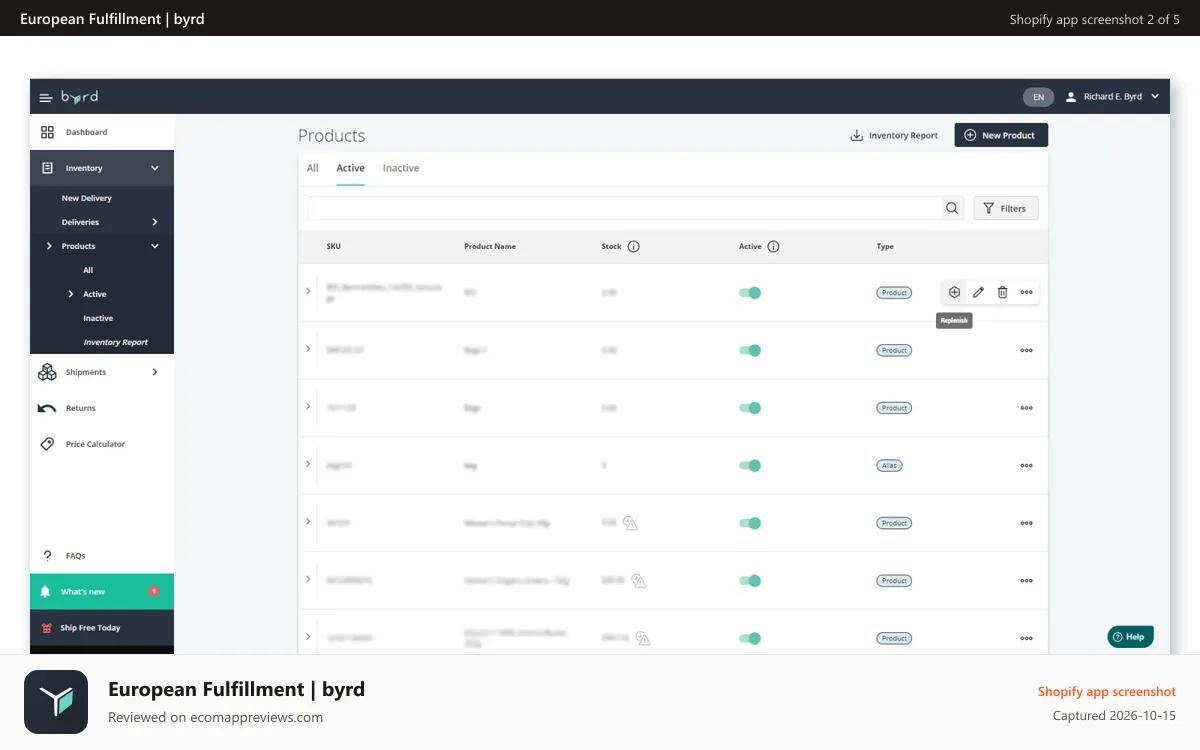Click the Ship Free Today gift icon
The image size is (1200, 750).
(x=45, y=628)
